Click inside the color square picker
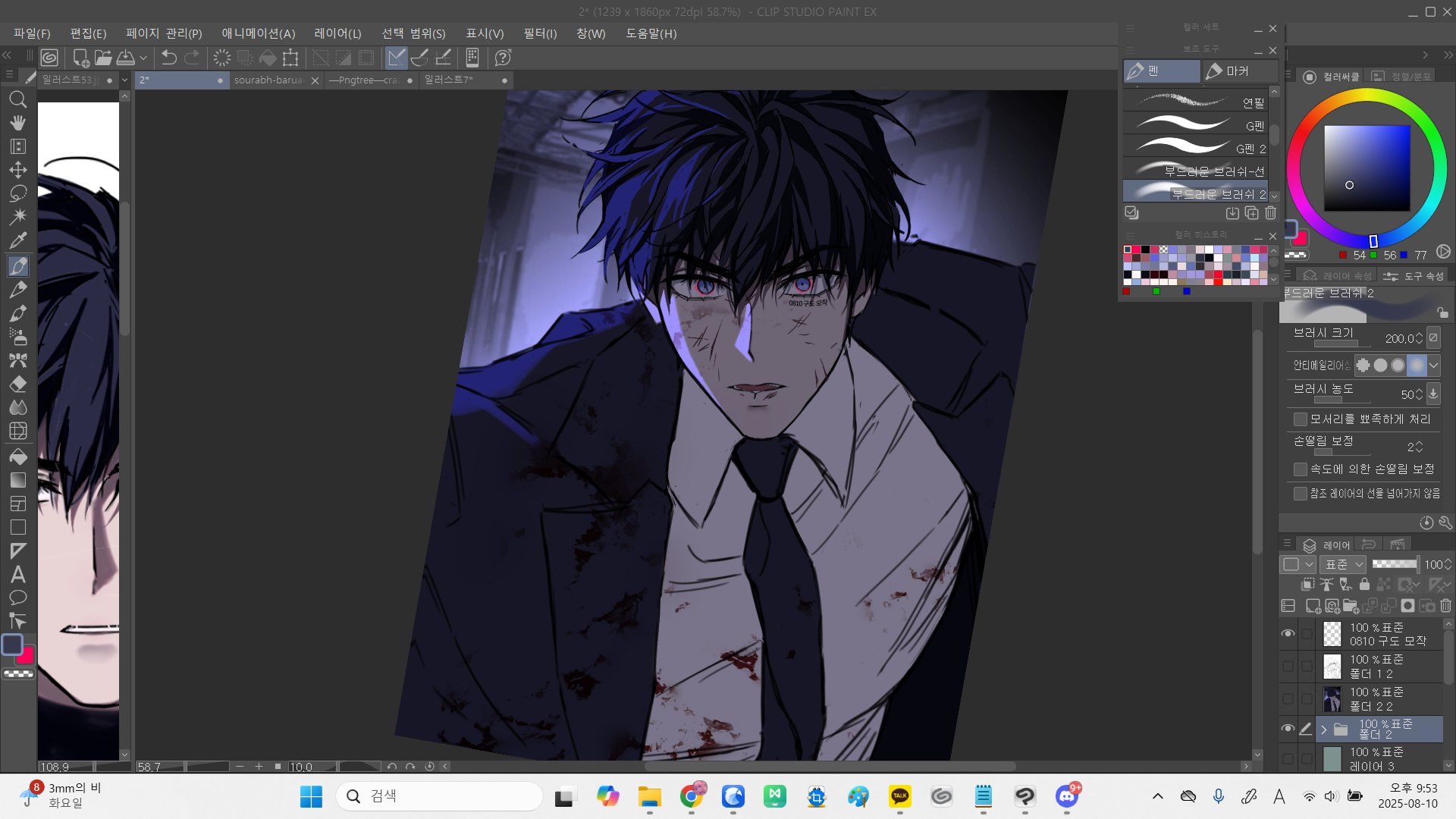1456x819 pixels. coord(1367,168)
